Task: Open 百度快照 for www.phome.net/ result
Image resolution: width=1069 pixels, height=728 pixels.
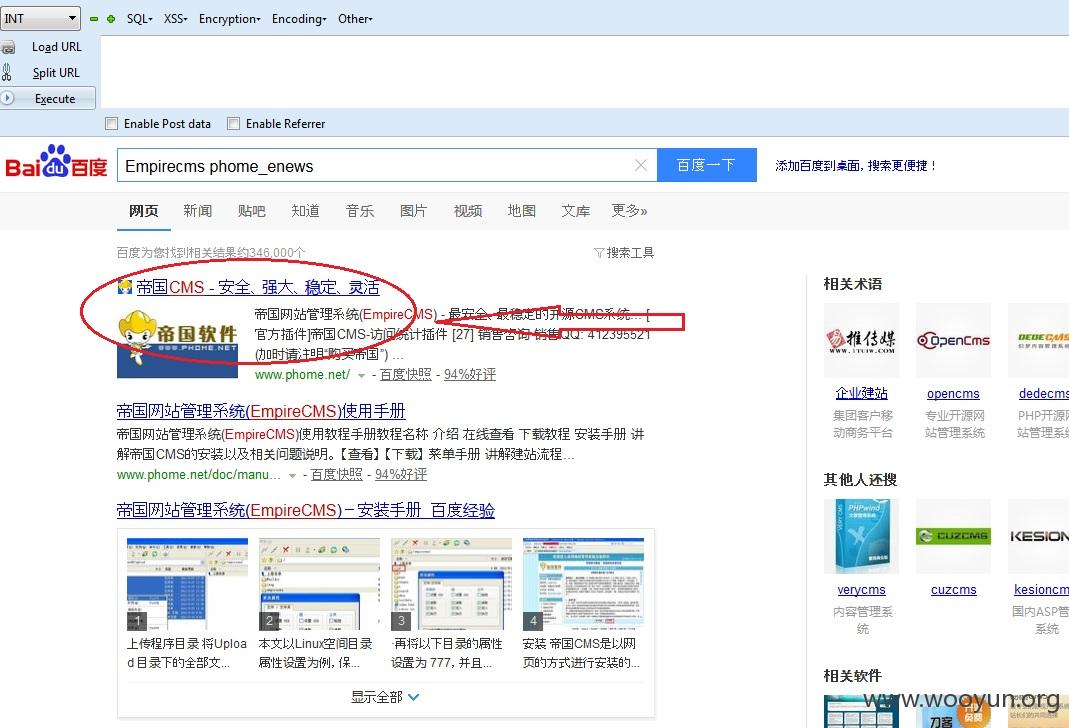Action: 406,374
